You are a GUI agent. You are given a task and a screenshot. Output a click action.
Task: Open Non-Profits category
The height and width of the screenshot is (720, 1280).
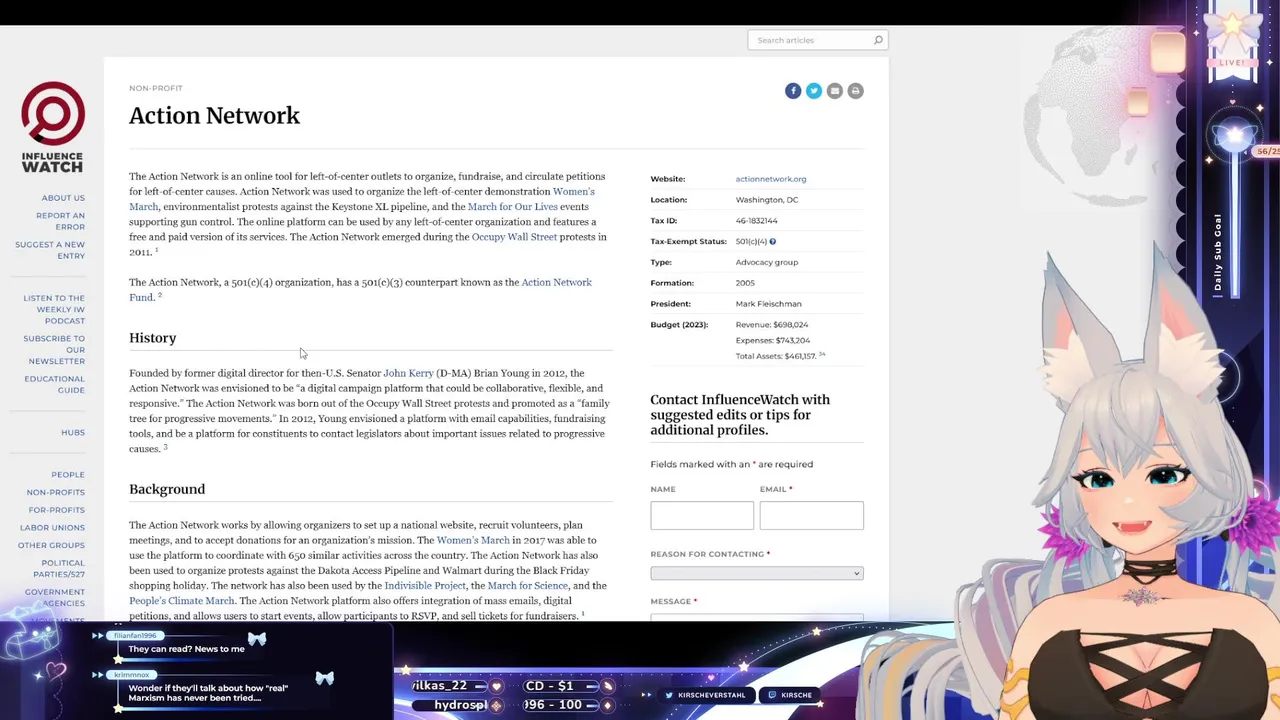pos(56,492)
